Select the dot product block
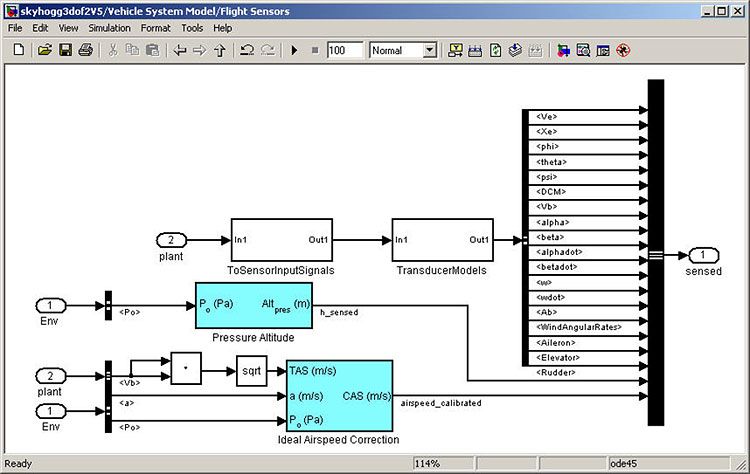750x474 pixels. [186, 368]
